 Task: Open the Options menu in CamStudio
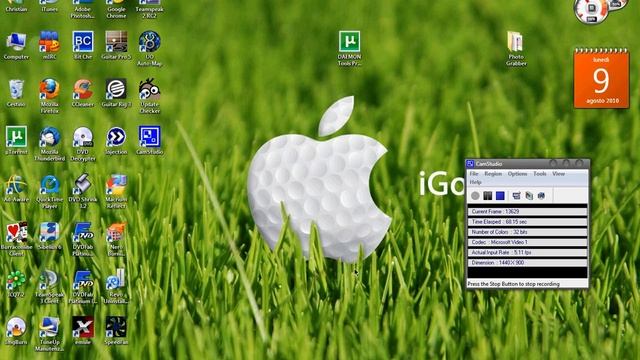[518, 174]
